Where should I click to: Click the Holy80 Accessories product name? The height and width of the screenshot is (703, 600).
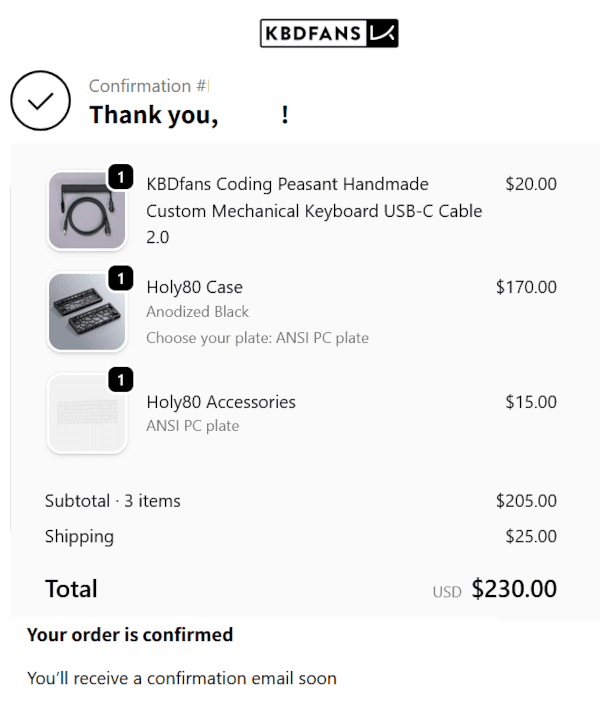(221, 402)
